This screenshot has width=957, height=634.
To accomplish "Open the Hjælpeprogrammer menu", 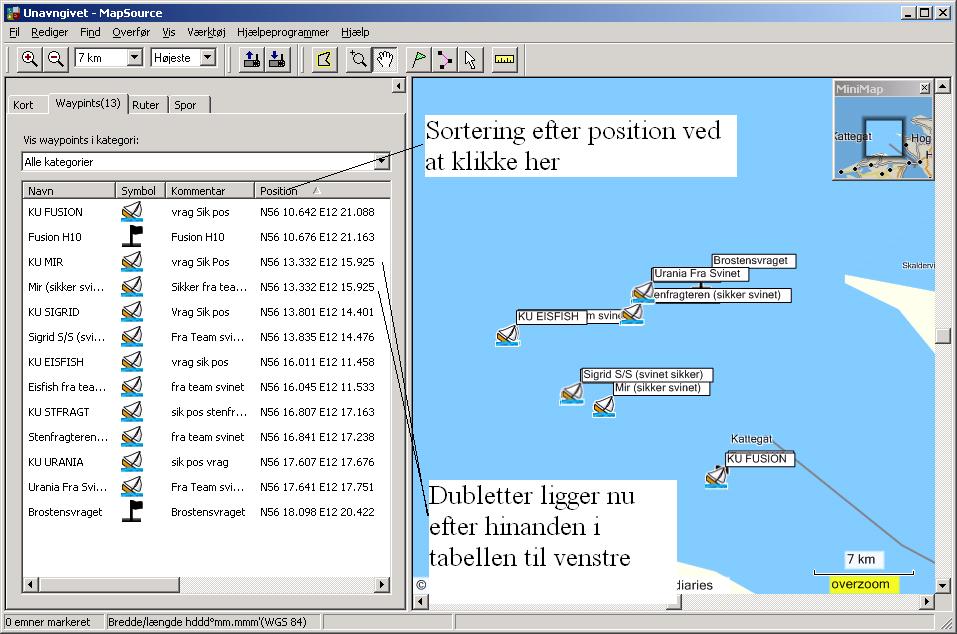I will coord(283,32).
